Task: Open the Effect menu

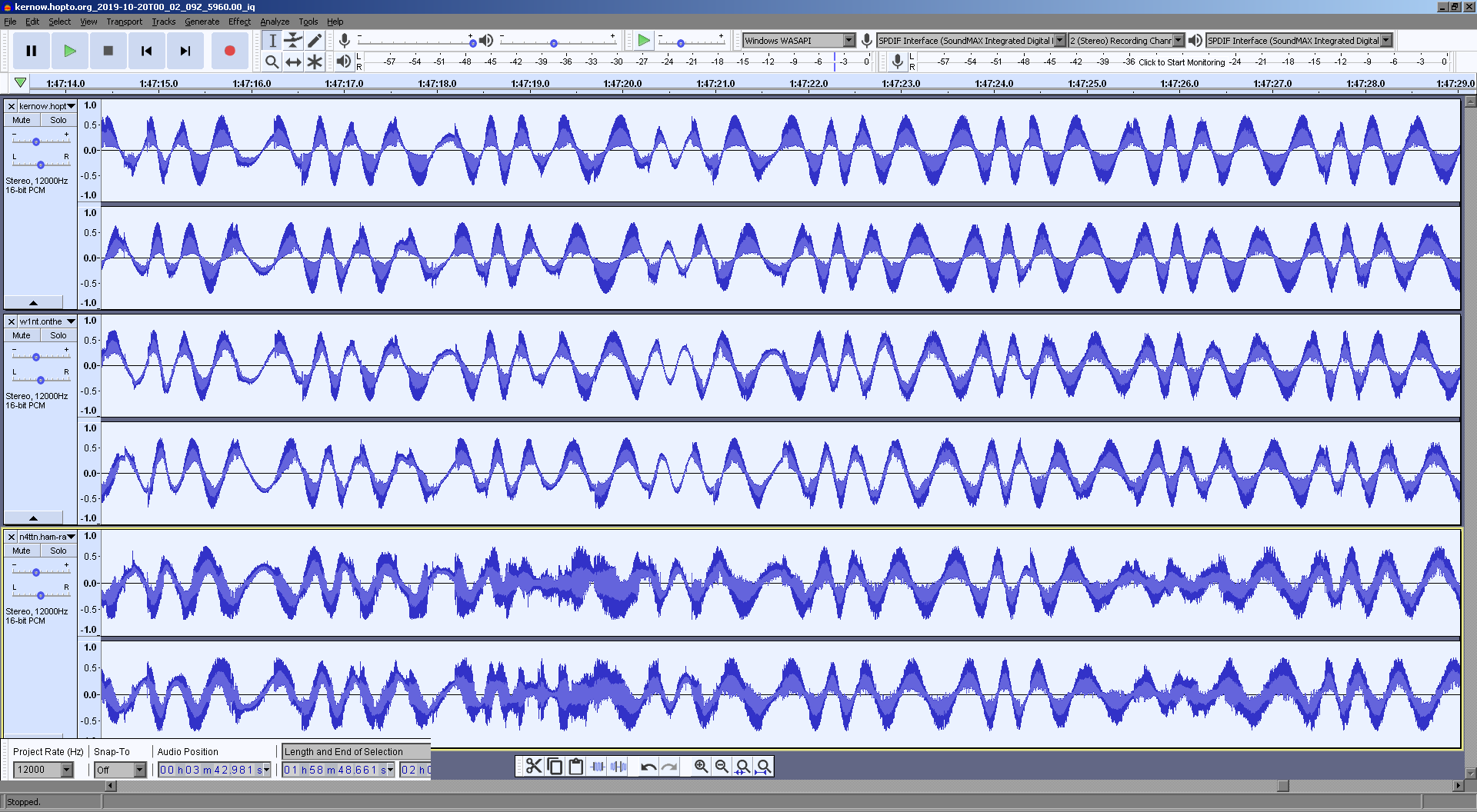Action: [239, 22]
